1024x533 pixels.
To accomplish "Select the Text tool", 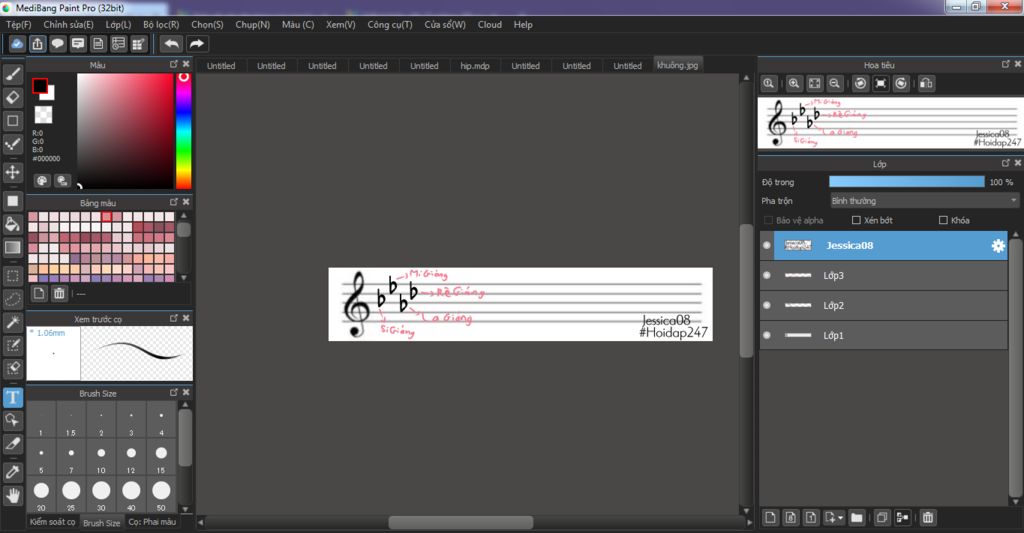I will click(13, 397).
